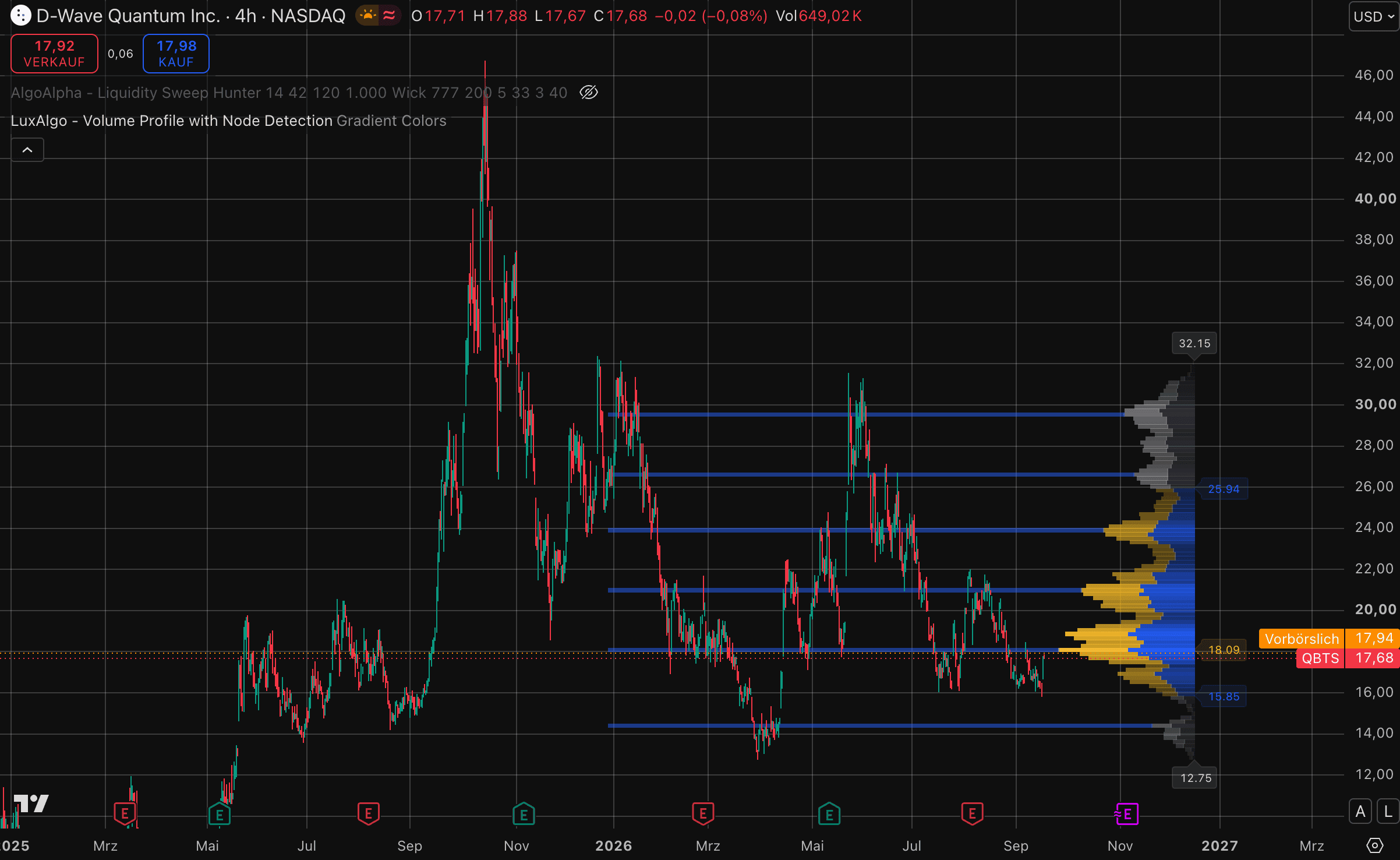Image resolution: width=1400 pixels, height=860 pixels.
Task: Open the red earnings marker for August 2026
Action: [972, 814]
